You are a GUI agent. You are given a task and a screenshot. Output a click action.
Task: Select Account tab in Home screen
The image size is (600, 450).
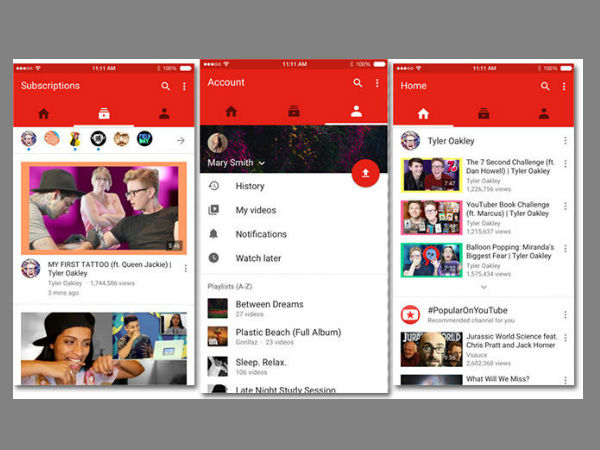tap(544, 114)
